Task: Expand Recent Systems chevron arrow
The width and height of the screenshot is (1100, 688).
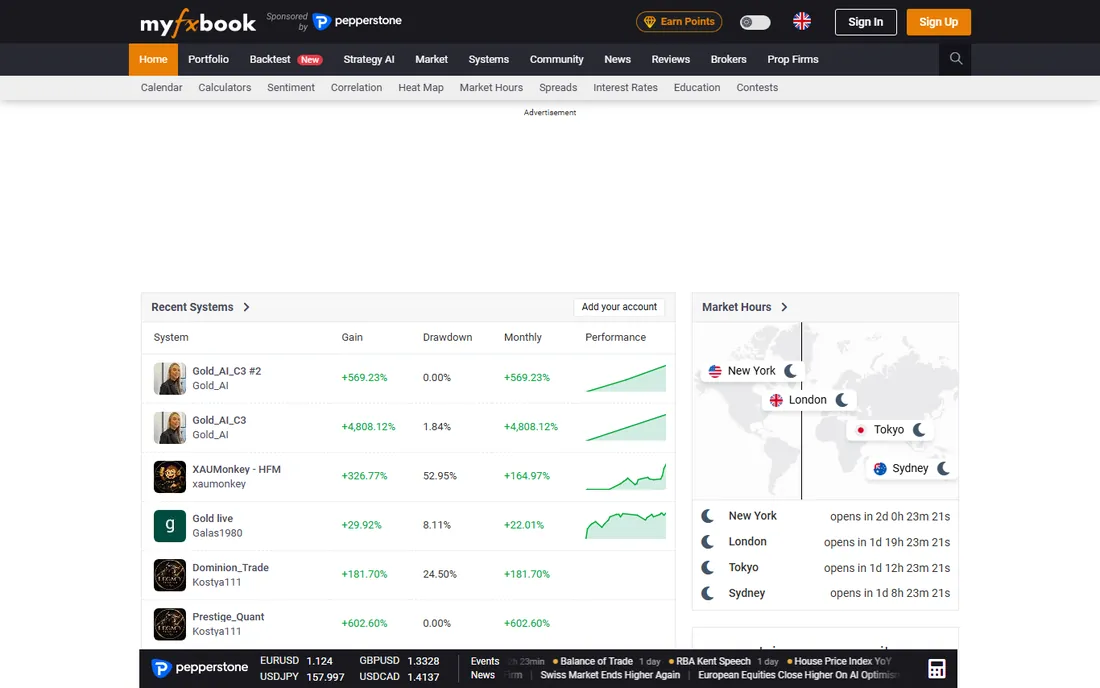Action: click(246, 307)
